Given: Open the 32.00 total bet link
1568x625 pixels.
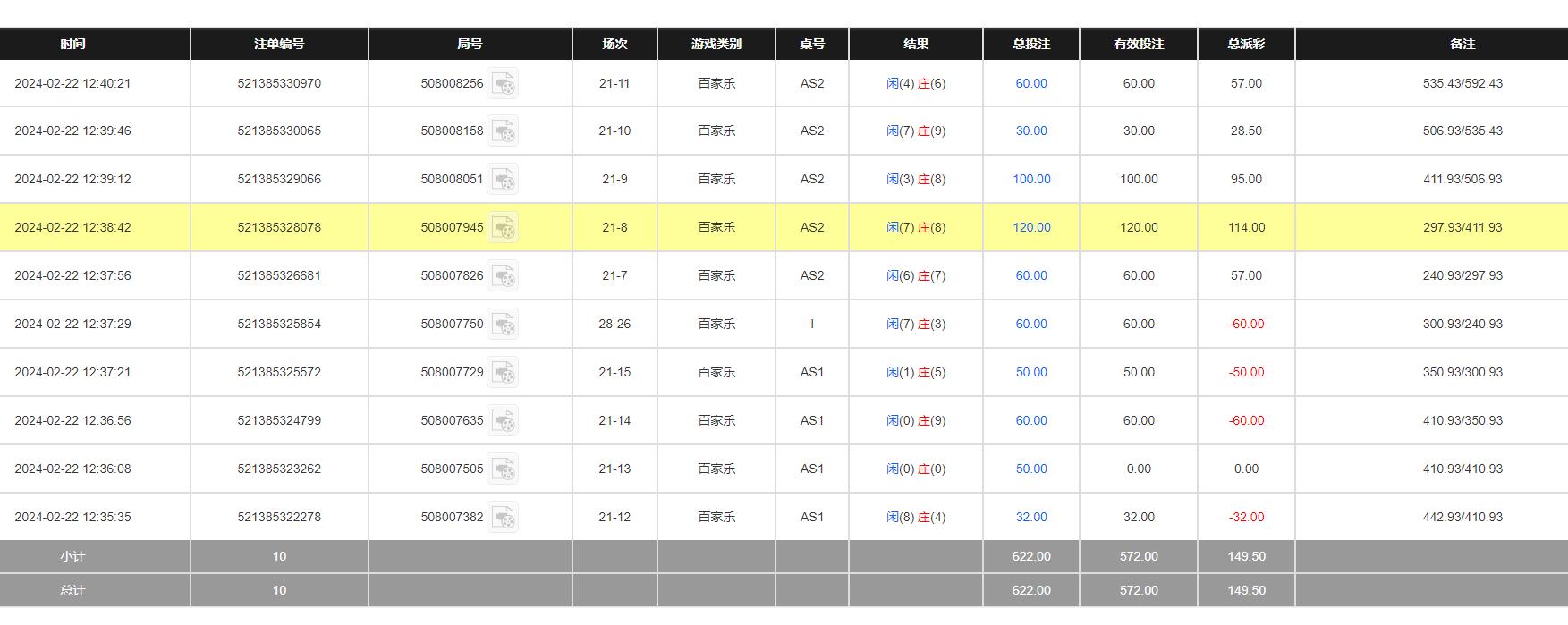Looking at the screenshot, I should (1031, 517).
